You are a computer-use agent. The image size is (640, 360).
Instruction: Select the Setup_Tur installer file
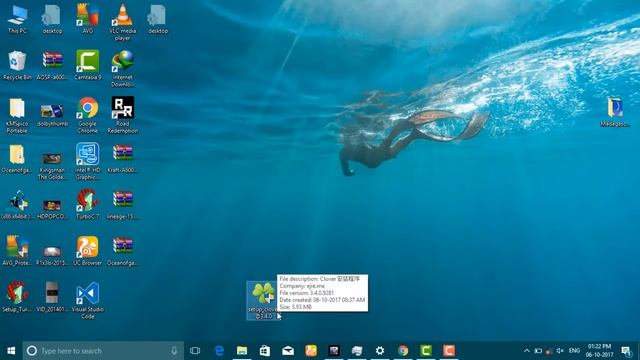pos(17,297)
